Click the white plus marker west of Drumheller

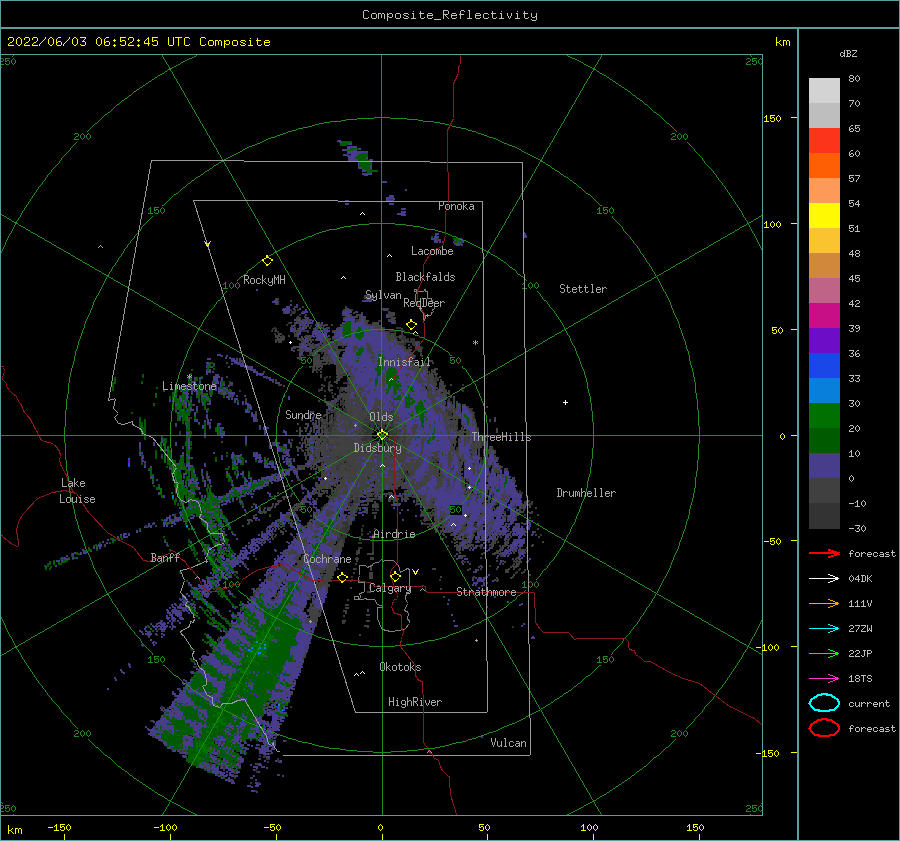[565, 402]
